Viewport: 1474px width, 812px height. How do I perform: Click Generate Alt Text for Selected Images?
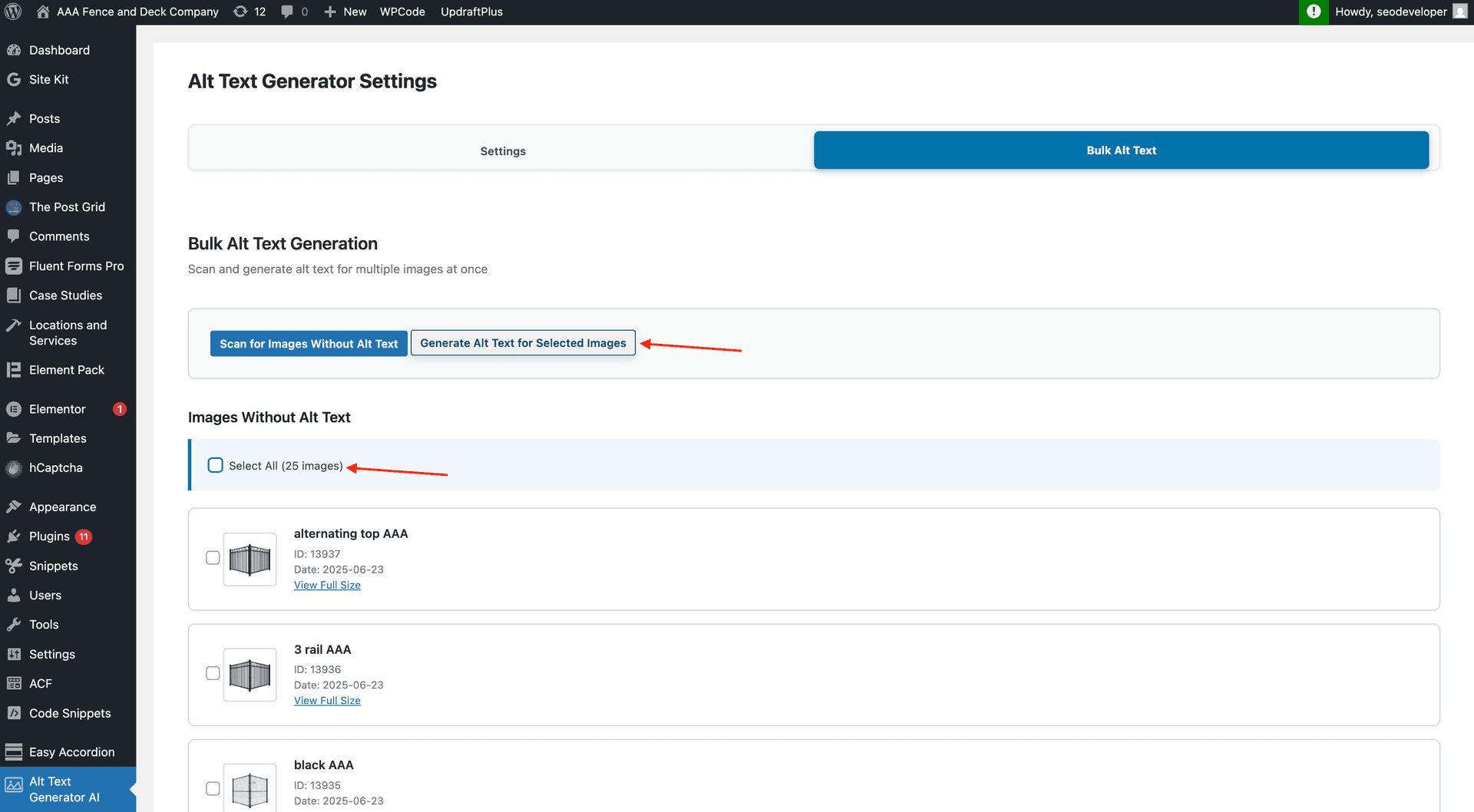pyautogui.click(x=523, y=343)
